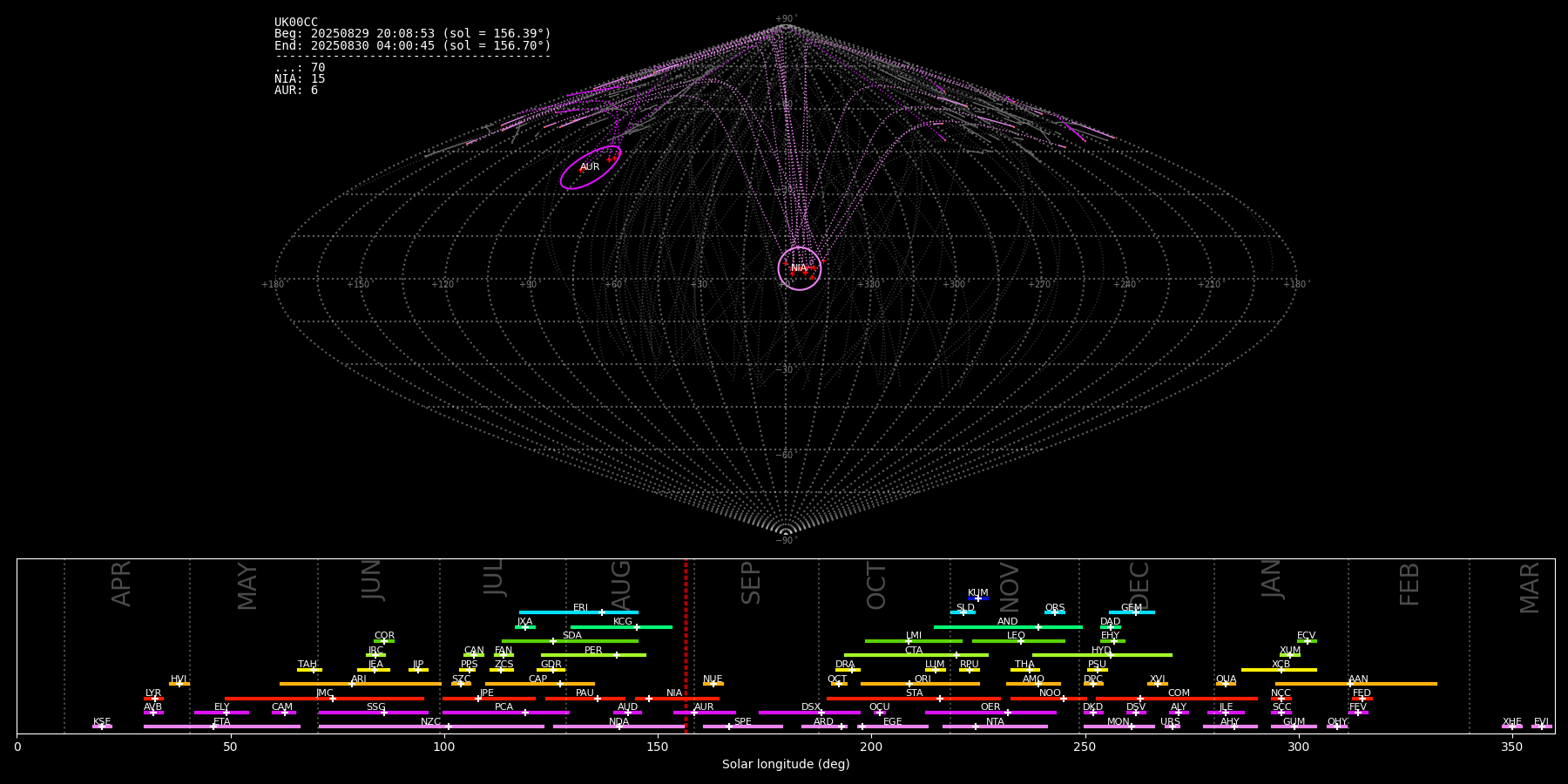
Task: Click the ORI shower label on the timeline
Action: click(x=923, y=679)
